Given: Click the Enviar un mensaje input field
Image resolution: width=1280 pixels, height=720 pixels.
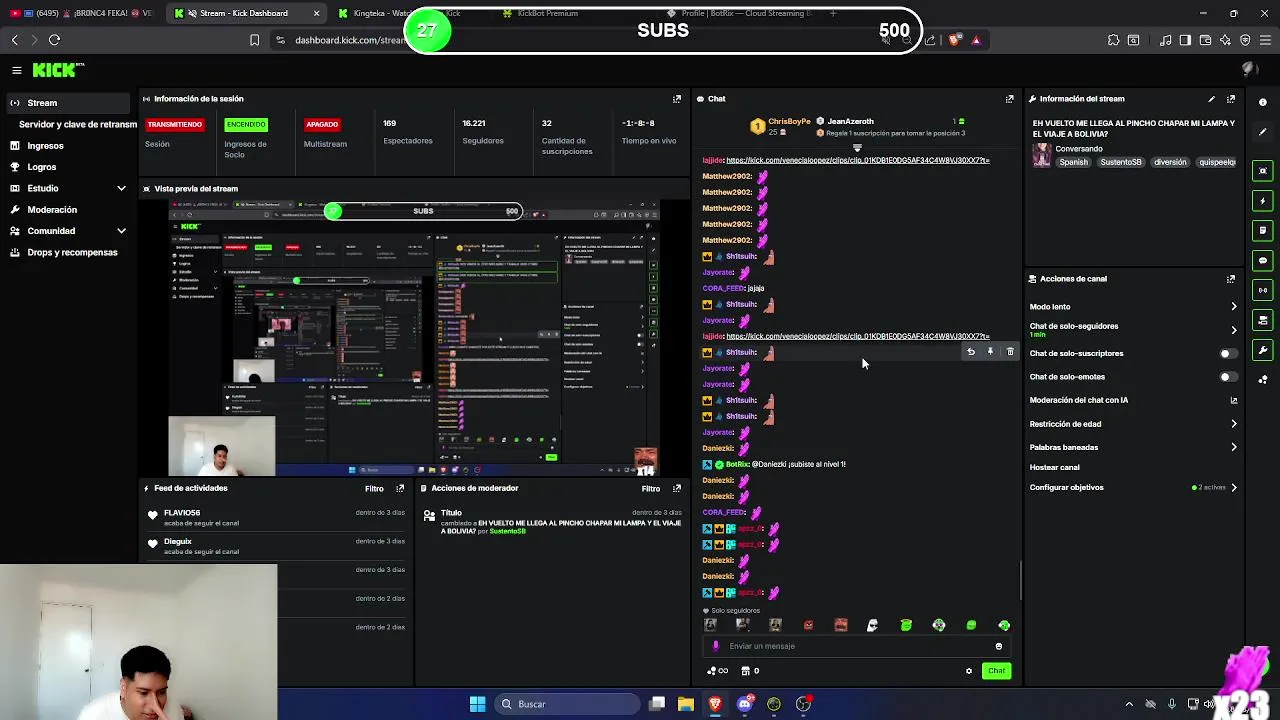Looking at the screenshot, I should (855, 646).
